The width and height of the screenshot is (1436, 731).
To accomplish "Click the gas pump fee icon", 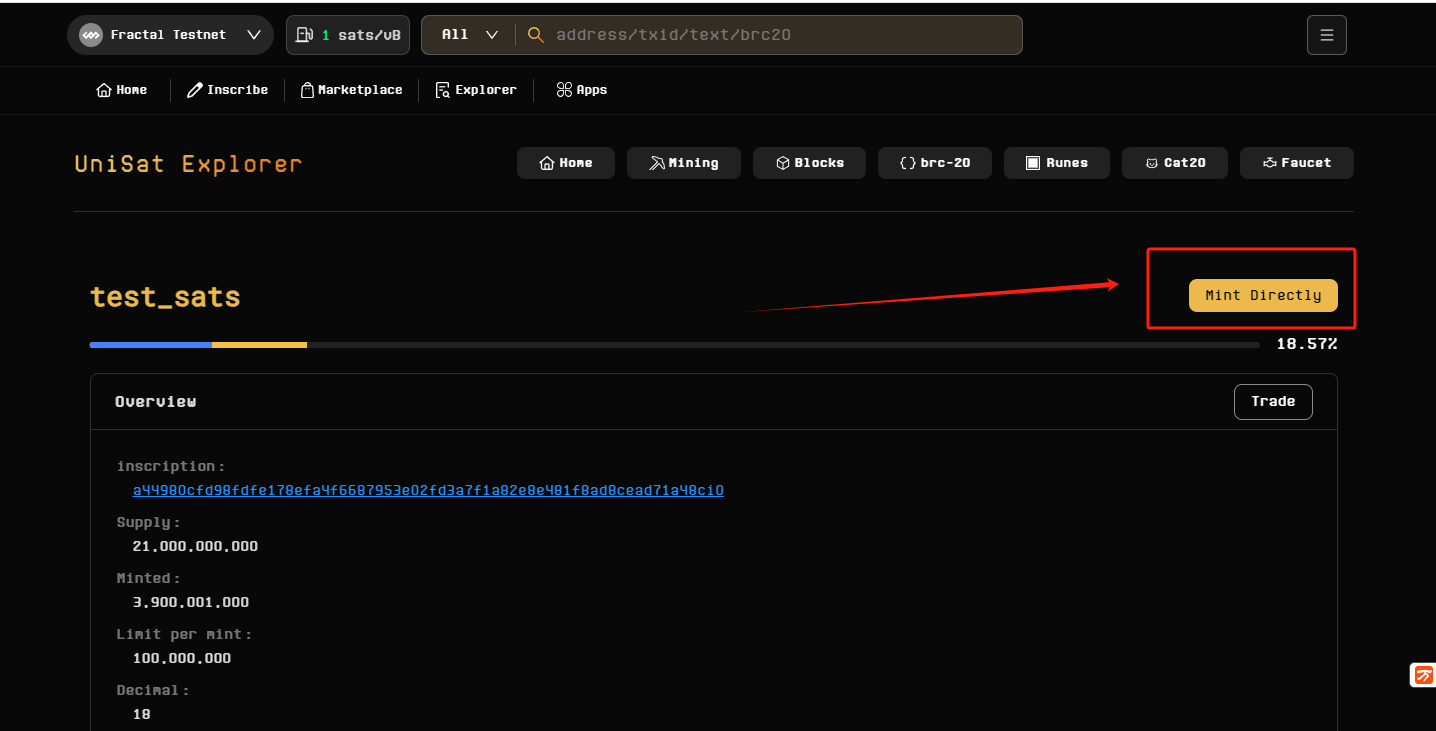I will pos(304,35).
